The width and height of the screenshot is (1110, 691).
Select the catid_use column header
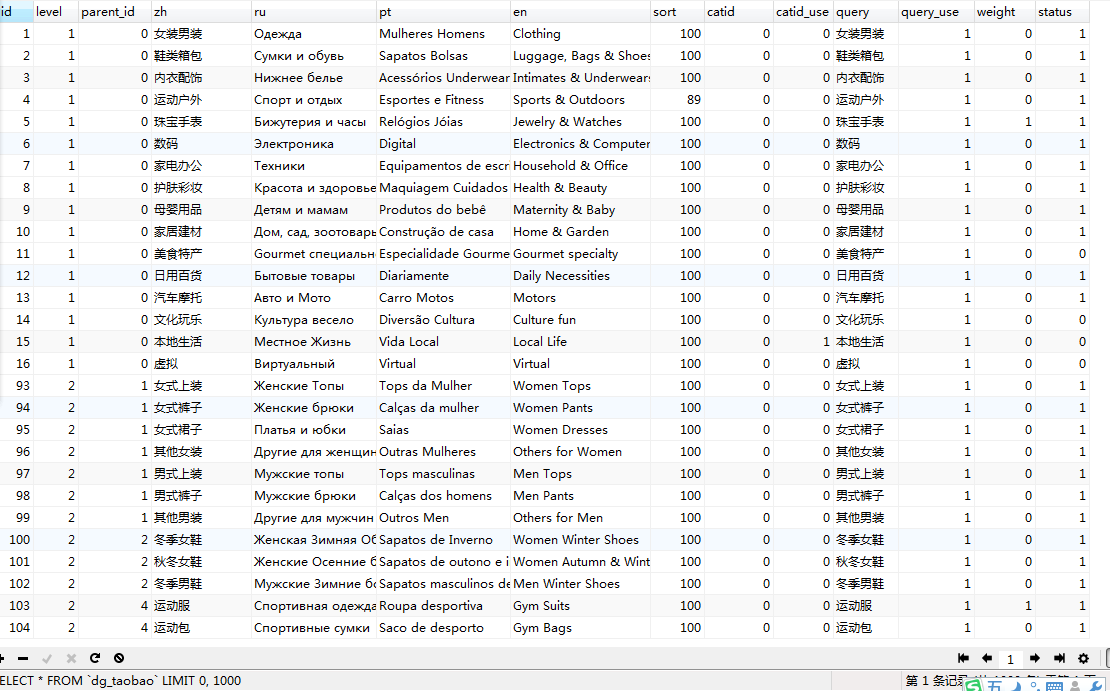coord(803,11)
